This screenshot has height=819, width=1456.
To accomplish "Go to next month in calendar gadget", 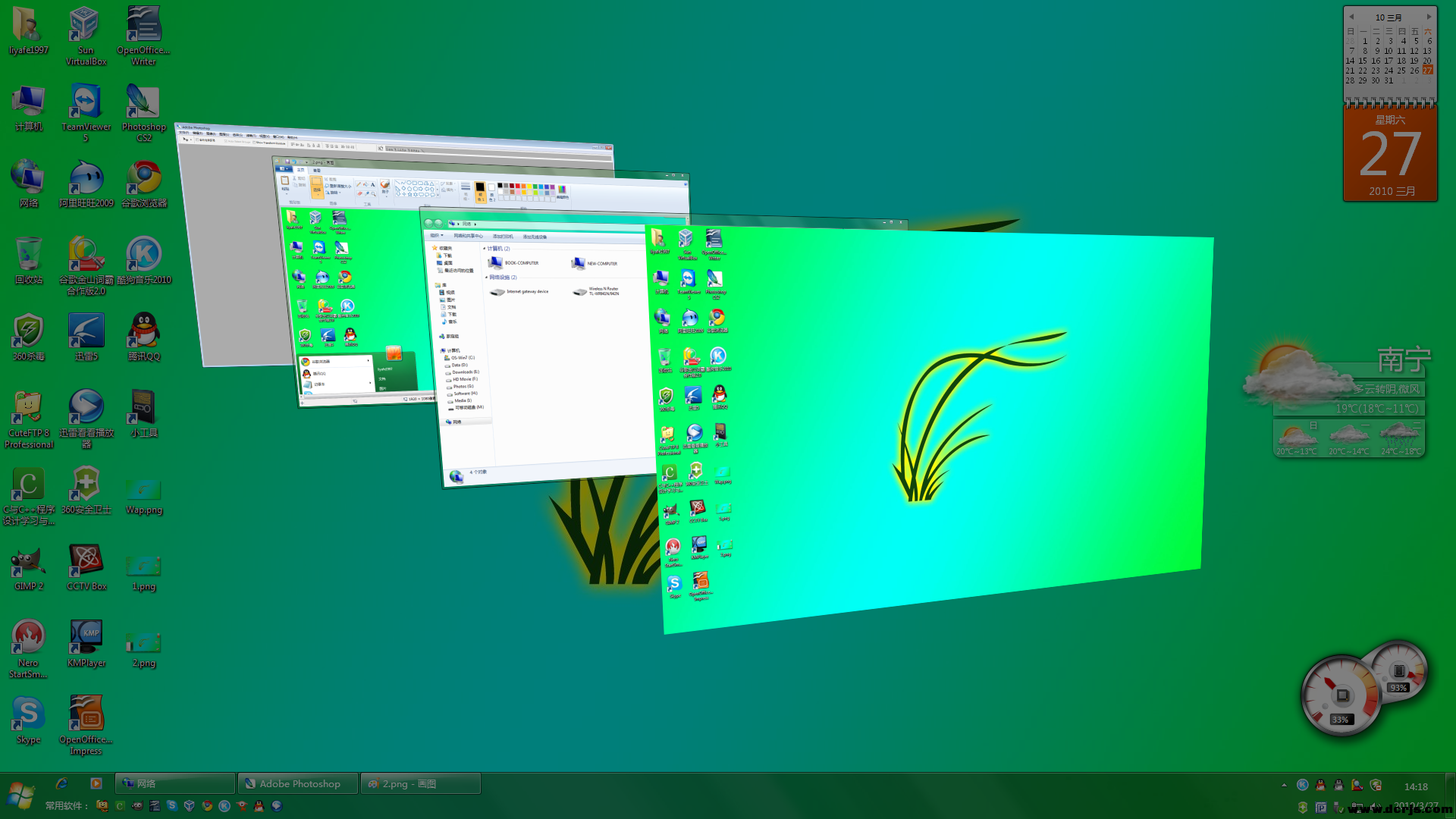I will pos(1429,17).
